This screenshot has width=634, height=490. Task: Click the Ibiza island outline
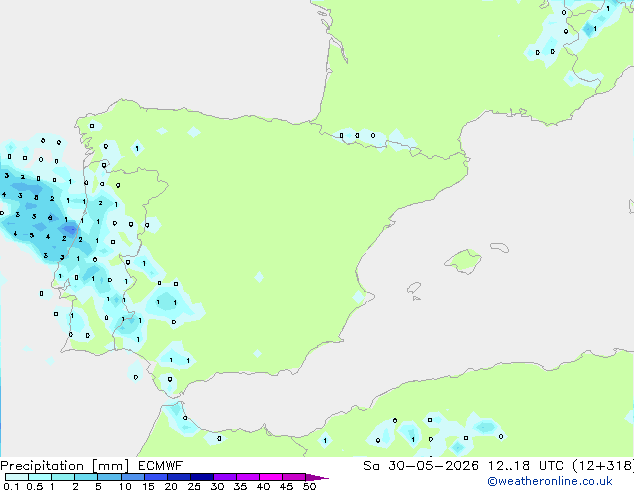pyautogui.click(x=414, y=288)
